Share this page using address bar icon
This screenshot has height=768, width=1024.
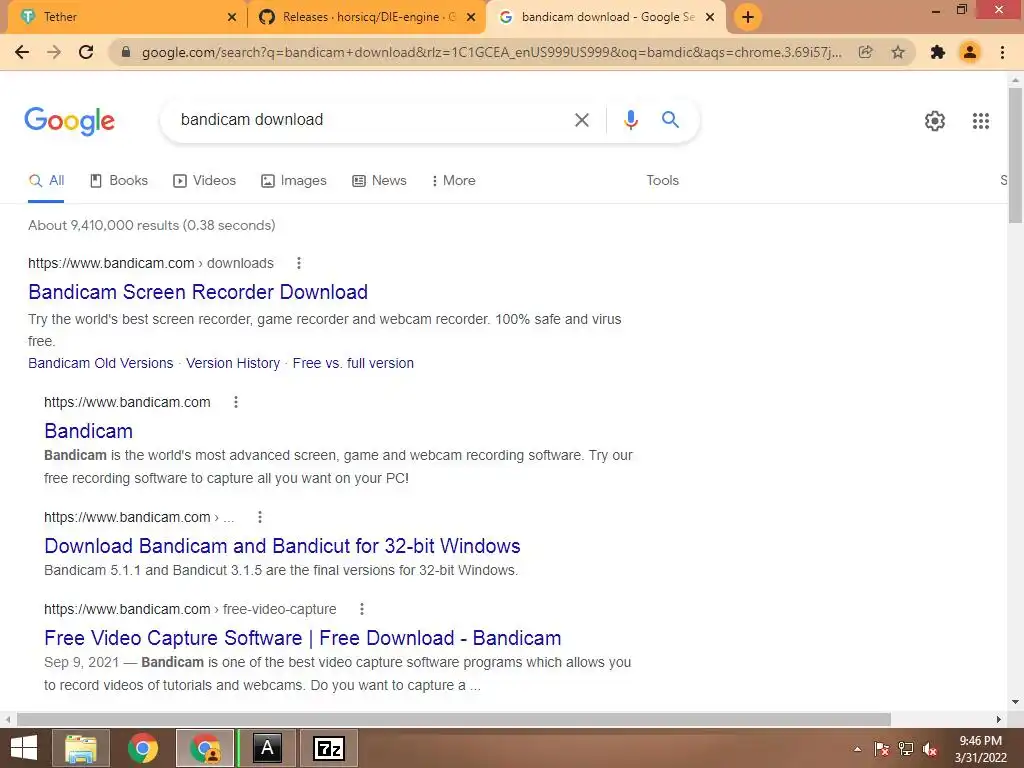coord(865,52)
